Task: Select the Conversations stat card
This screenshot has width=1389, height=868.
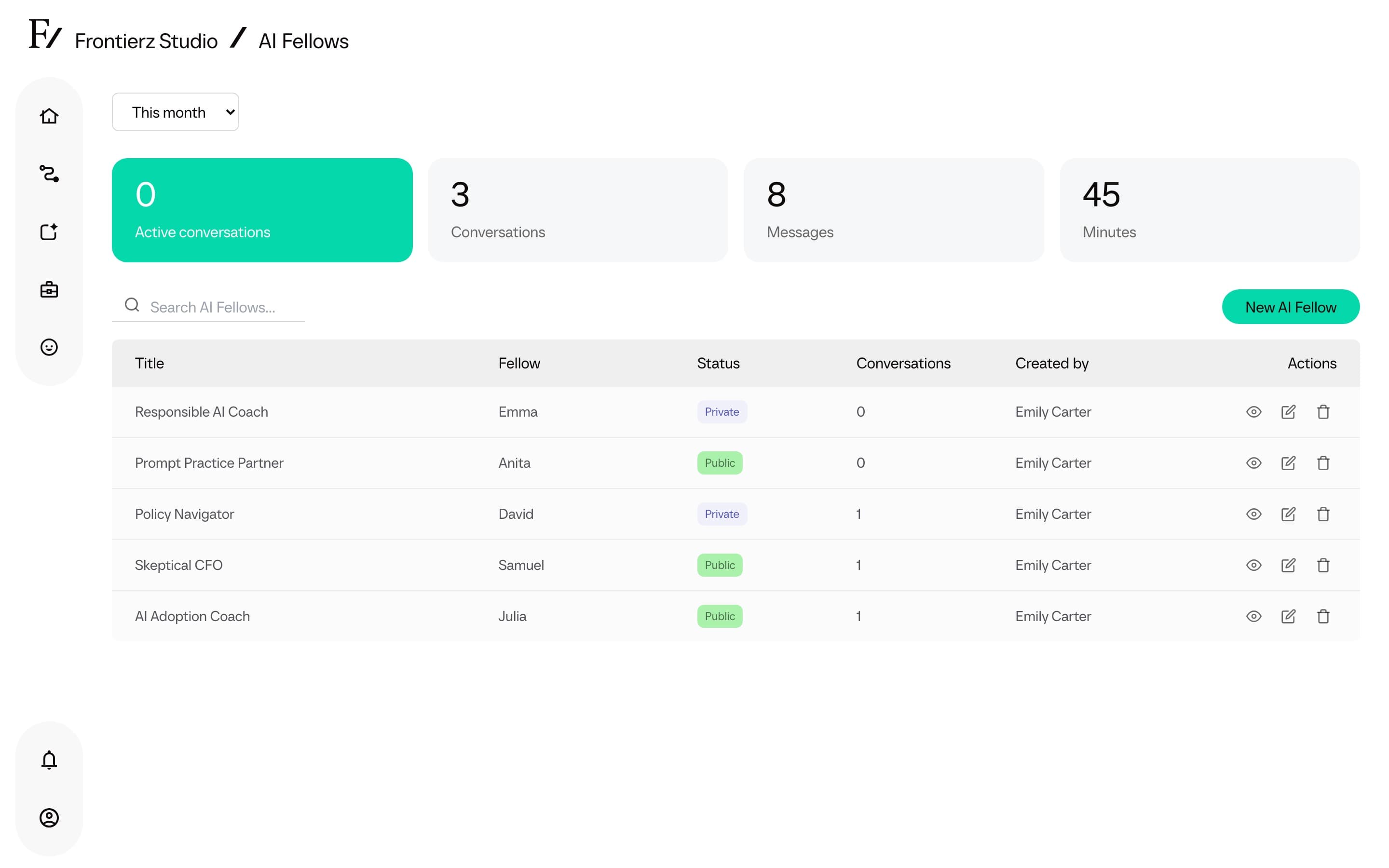Action: 578,210
